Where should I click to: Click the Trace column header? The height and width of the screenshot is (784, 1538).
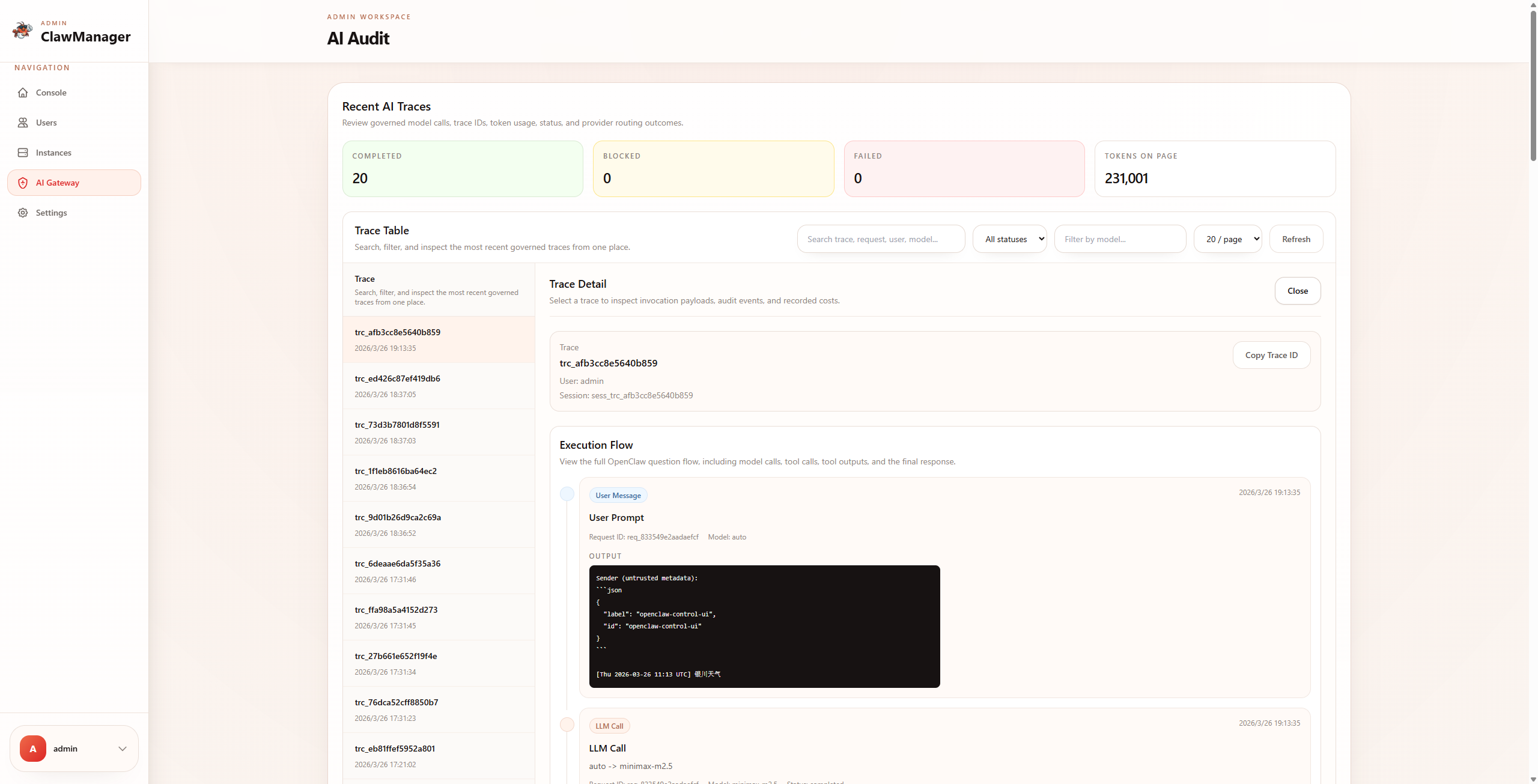point(365,279)
